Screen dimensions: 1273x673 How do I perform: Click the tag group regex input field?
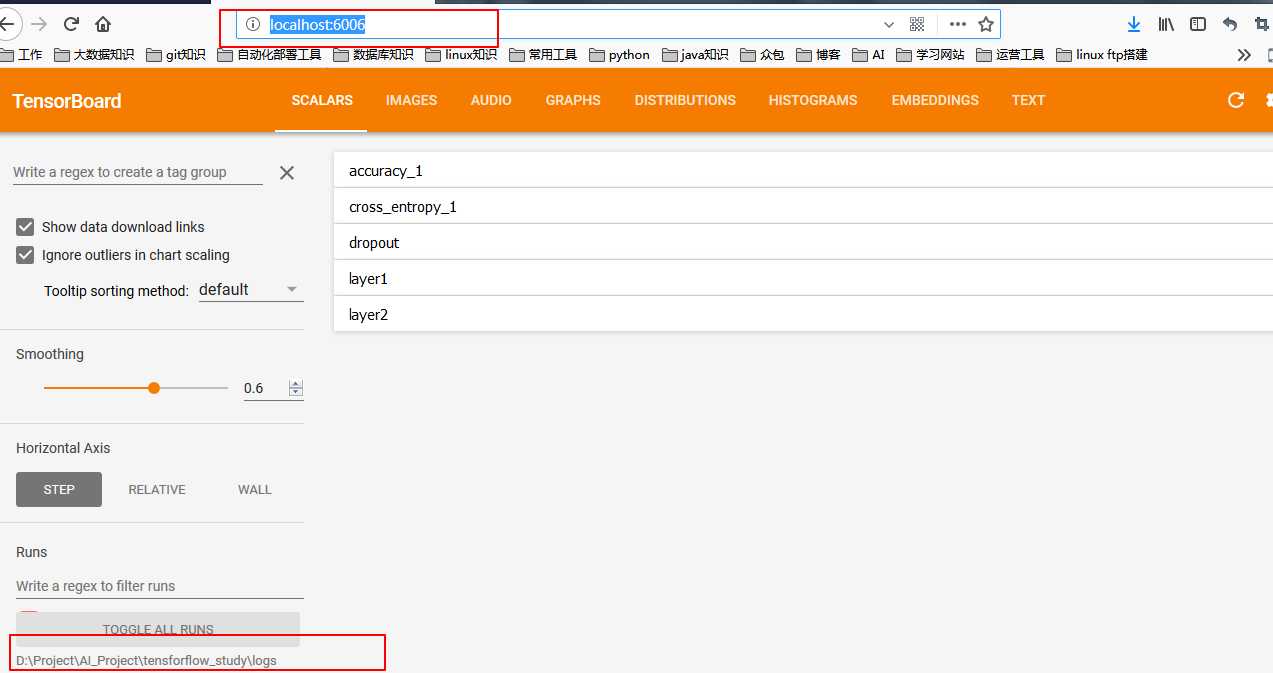(x=138, y=172)
